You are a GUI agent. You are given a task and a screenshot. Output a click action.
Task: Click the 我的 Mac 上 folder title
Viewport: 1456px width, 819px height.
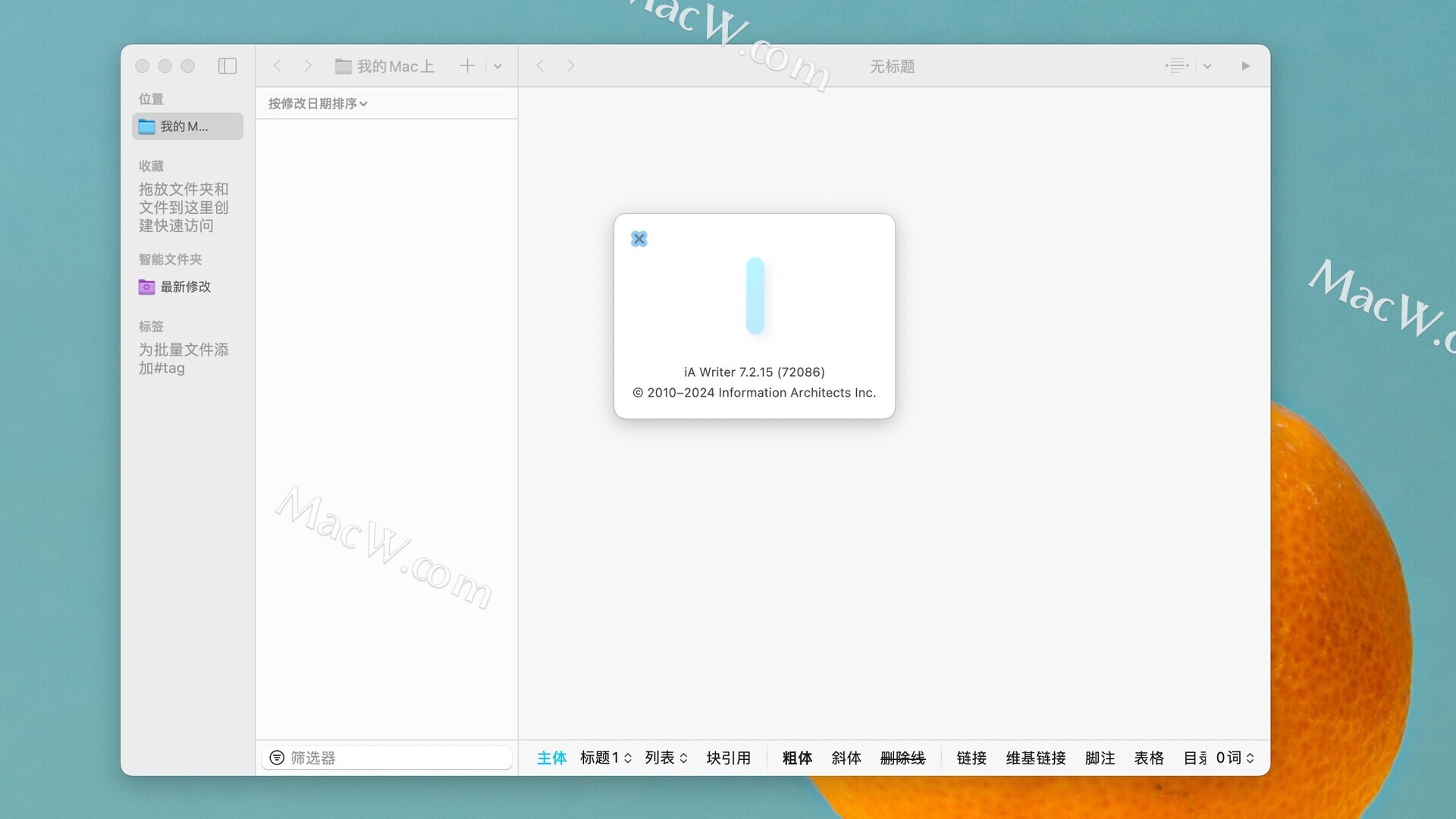[385, 66]
